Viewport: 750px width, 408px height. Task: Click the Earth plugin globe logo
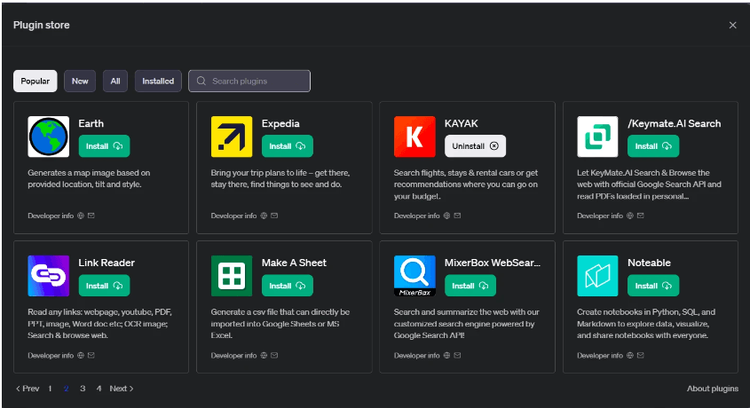[x=48, y=137]
